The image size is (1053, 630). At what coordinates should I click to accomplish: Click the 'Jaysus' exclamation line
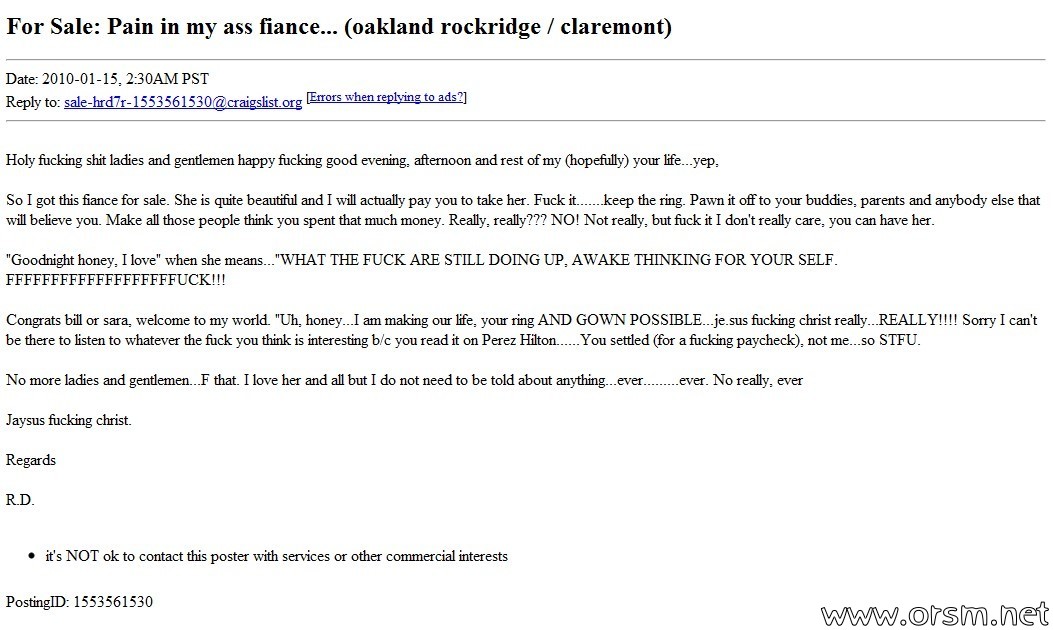click(x=68, y=420)
